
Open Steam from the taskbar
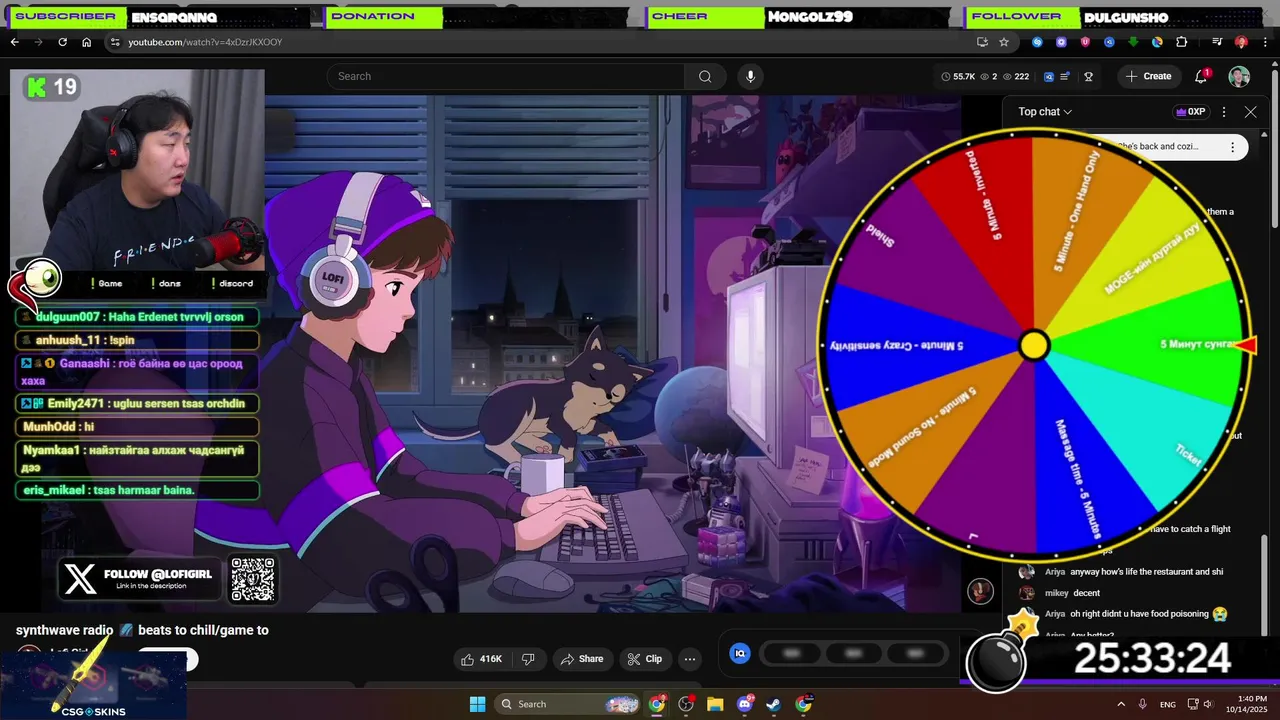coord(774,704)
